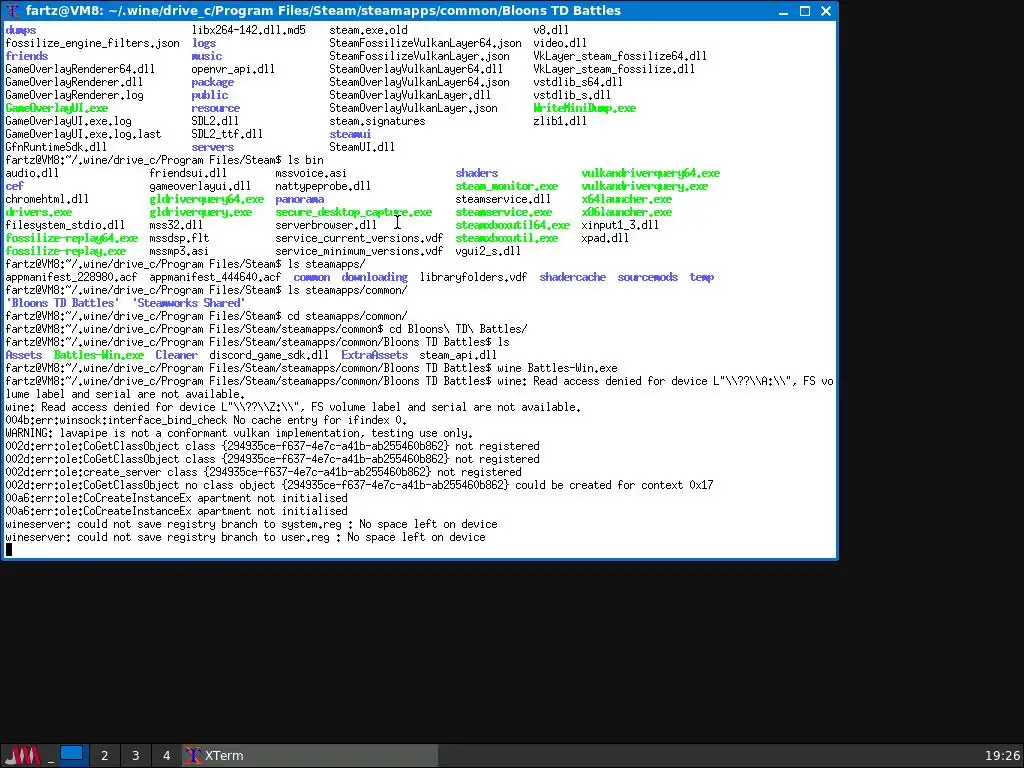
Task: Click 'vulkandriverquery64.exe' file name
Action: (650, 173)
